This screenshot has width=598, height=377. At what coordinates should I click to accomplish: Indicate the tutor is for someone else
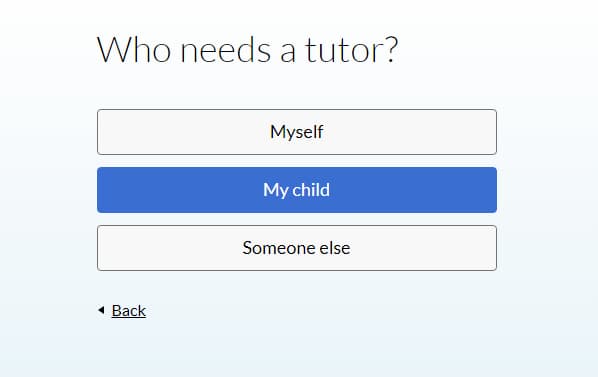297,248
